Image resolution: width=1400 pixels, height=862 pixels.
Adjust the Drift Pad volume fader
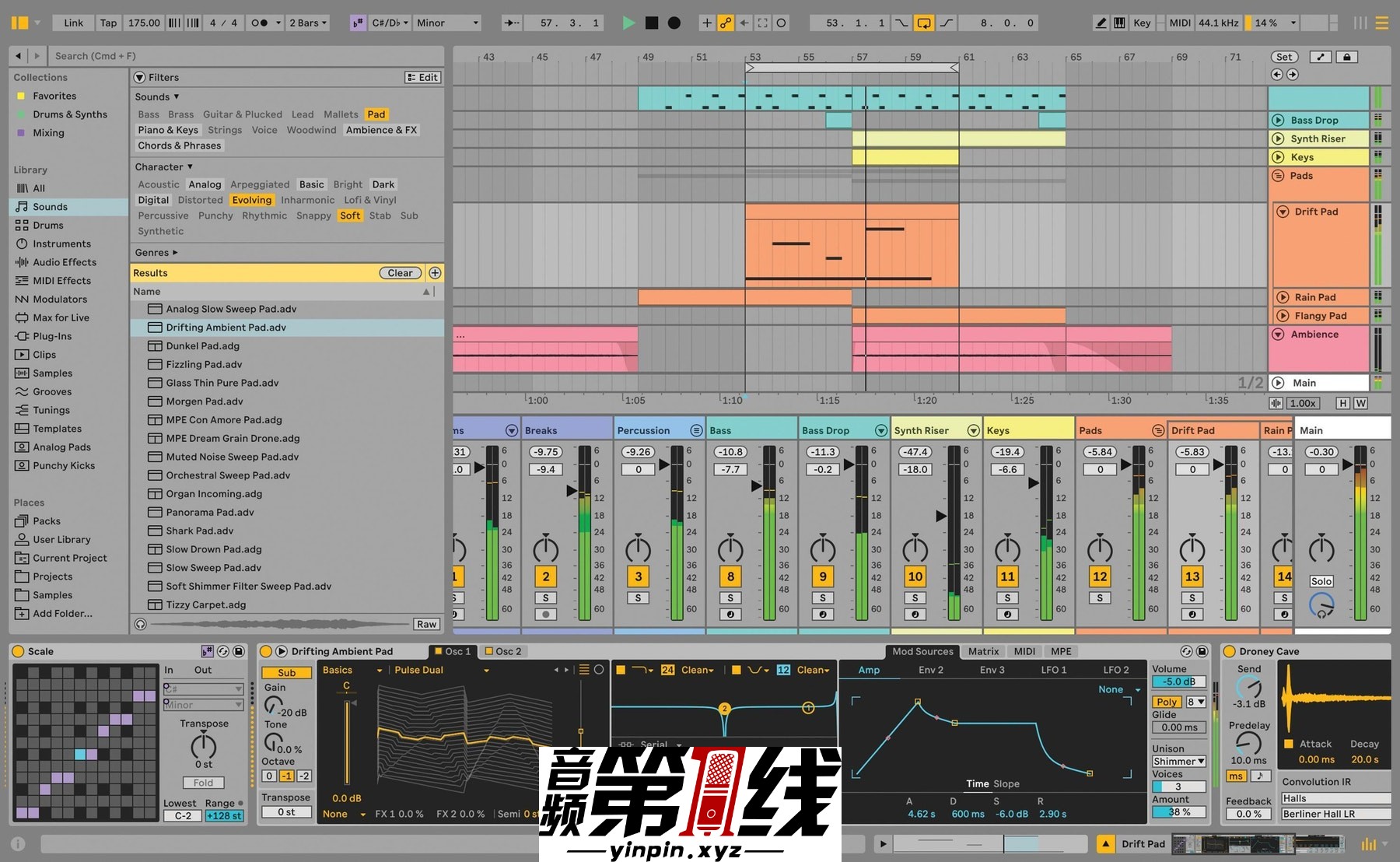pos(1218,465)
